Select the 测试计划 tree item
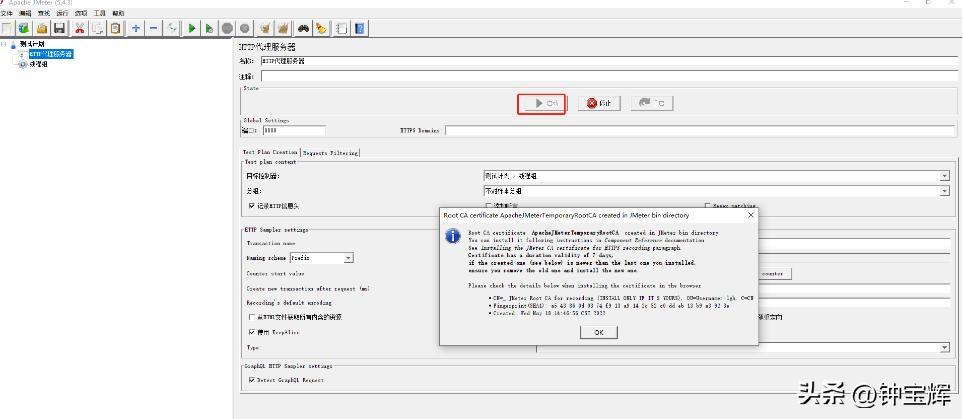Image resolution: width=964 pixels, height=419 pixels. (x=32, y=44)
